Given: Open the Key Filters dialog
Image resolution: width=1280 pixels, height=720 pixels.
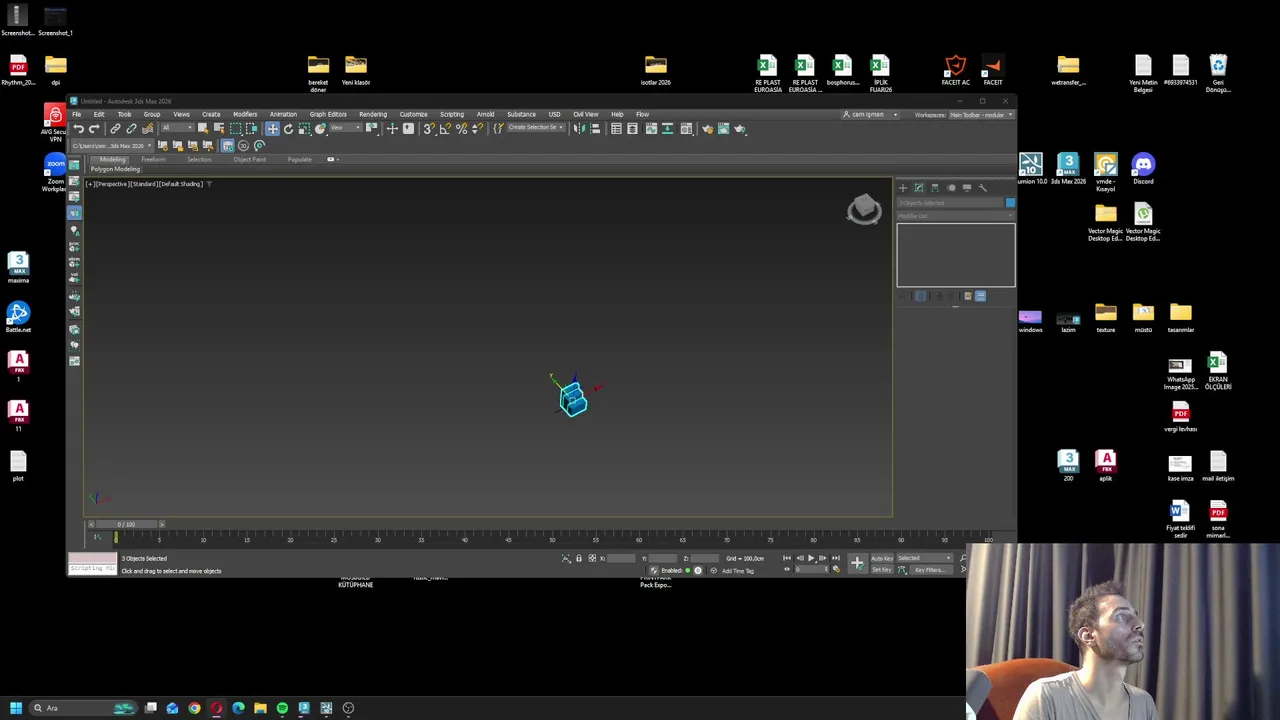Looking at the screenshot, I should (931, 570).
